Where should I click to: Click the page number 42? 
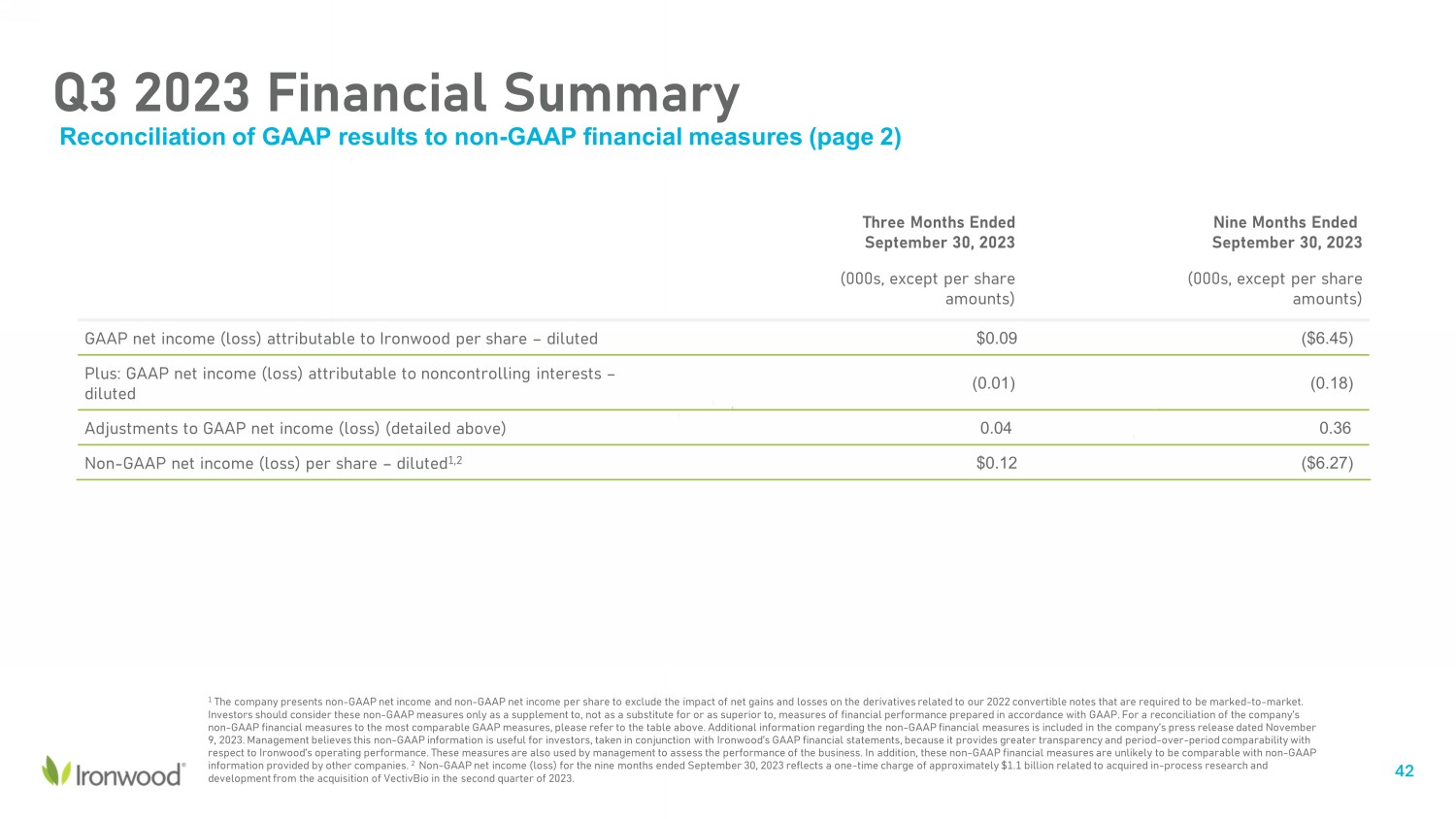pyautogui.click(x=1404, y=771)
